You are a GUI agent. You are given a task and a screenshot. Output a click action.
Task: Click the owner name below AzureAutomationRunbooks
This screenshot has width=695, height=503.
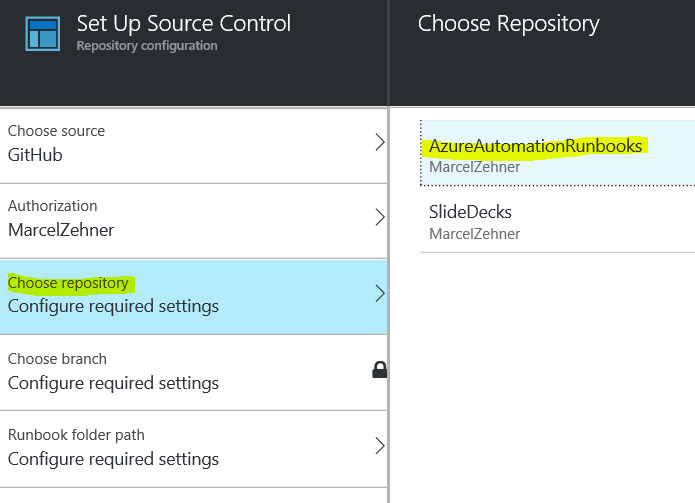tap(474, 167)
